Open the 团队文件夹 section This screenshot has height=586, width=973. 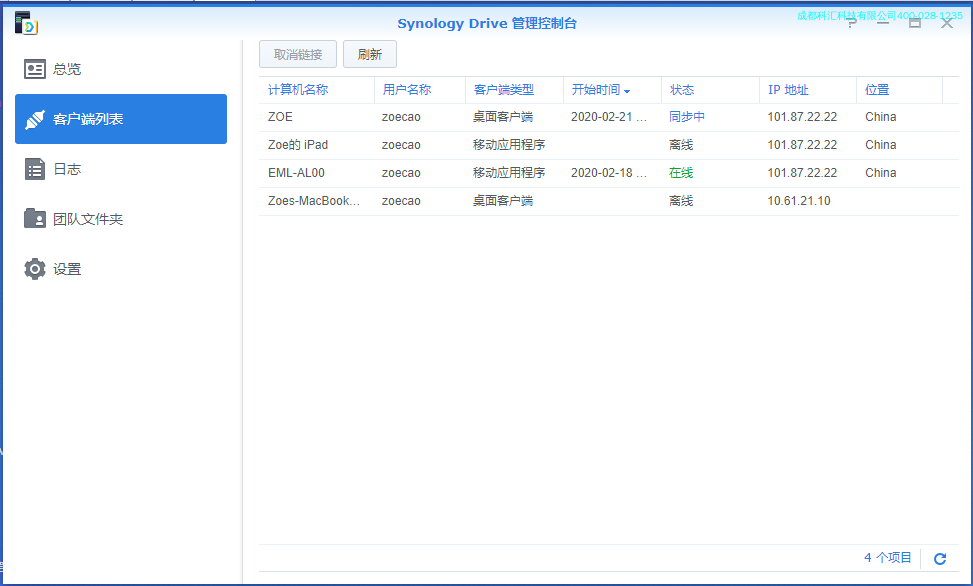pos(88,219)
